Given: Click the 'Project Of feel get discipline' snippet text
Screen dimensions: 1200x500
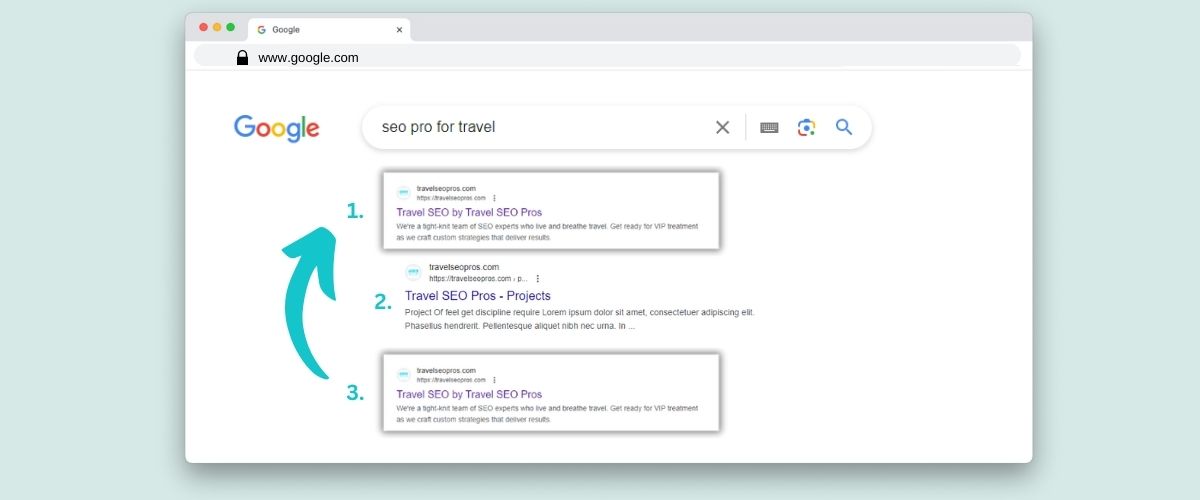Looking at the screenshot, I should pyautogui.click(x=580, y=319).
